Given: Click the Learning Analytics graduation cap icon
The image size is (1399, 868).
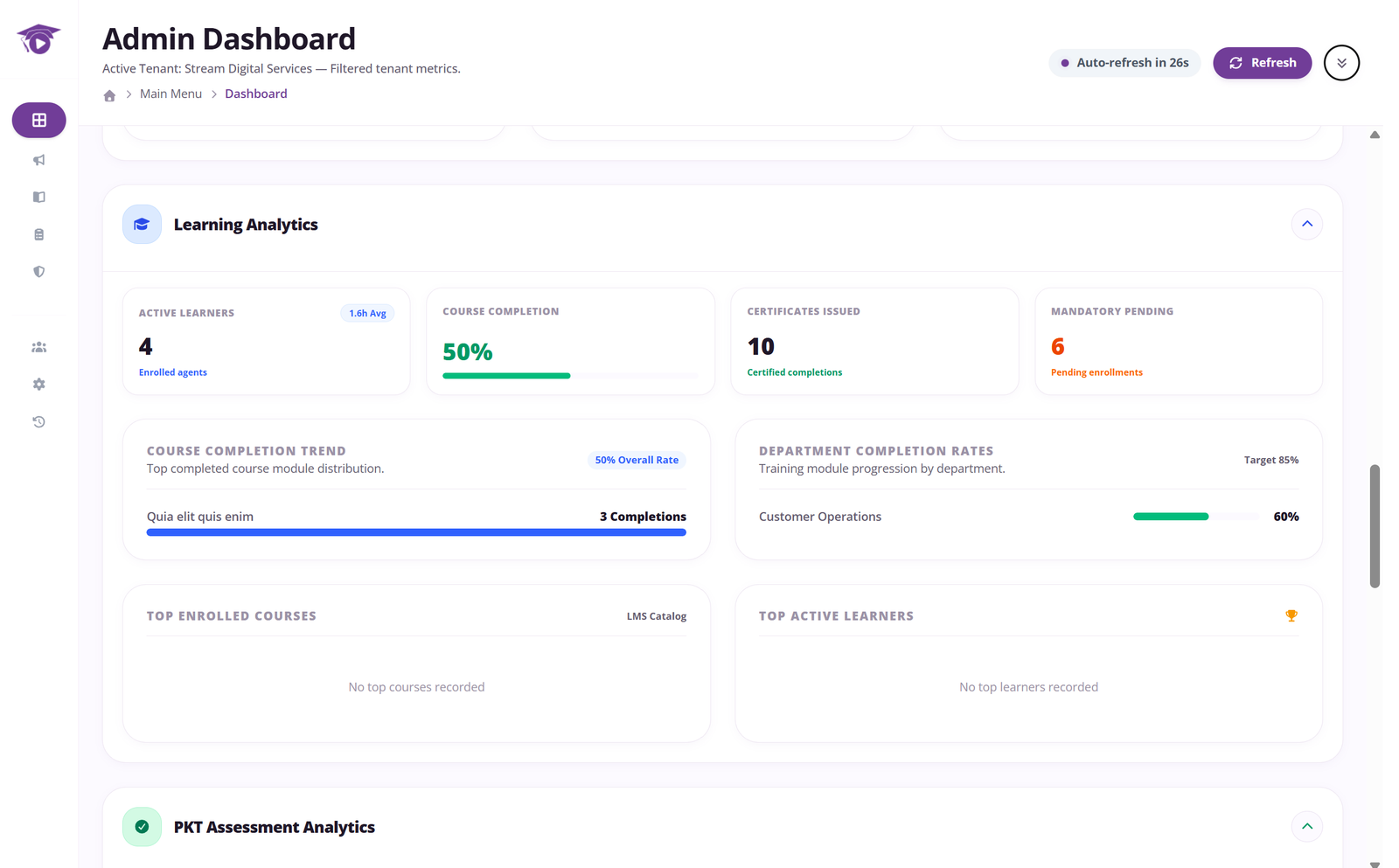Looking at the screenshot, I should (142, 225).
